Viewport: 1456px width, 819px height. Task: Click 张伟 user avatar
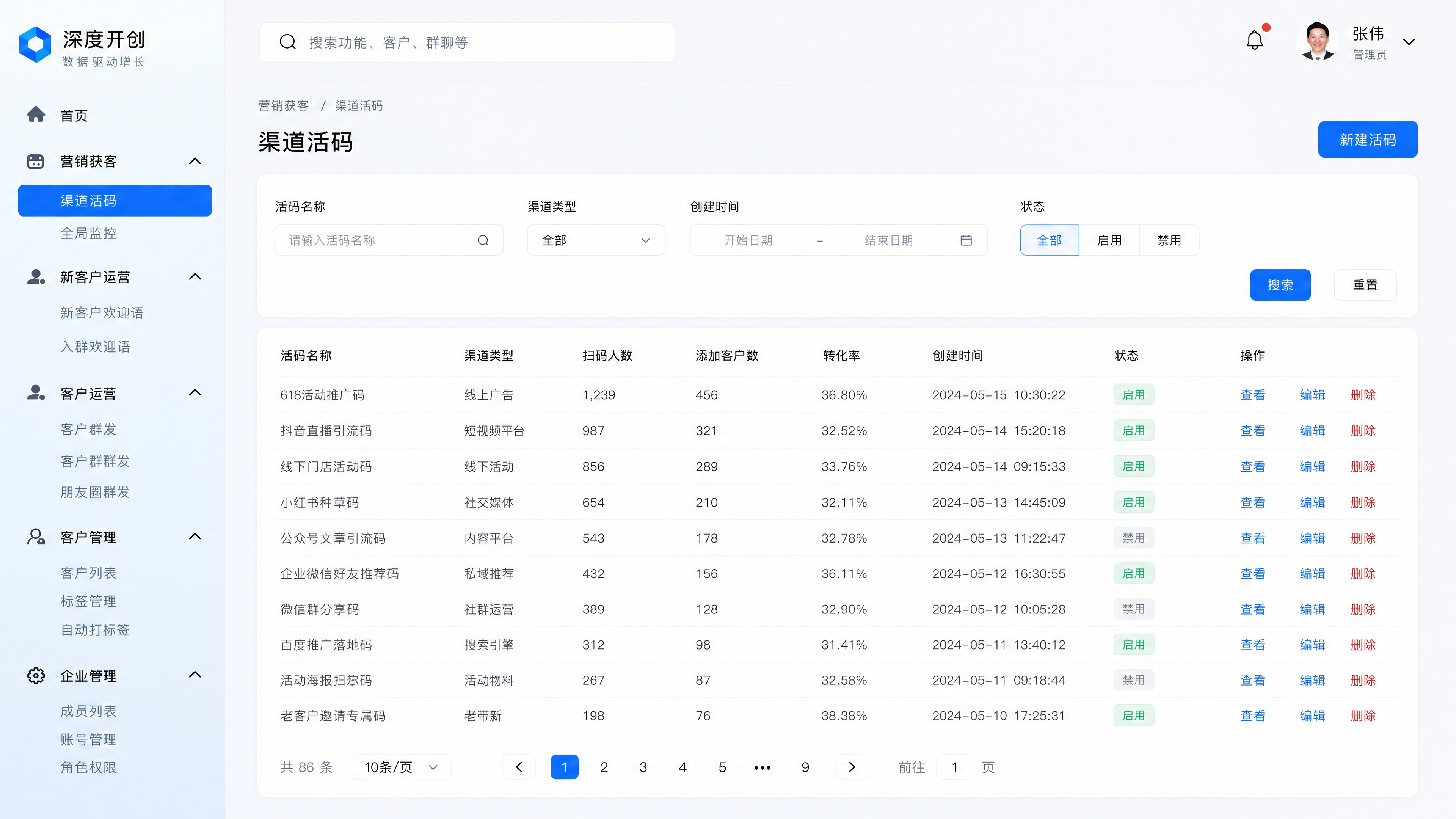pos(1318,41)
